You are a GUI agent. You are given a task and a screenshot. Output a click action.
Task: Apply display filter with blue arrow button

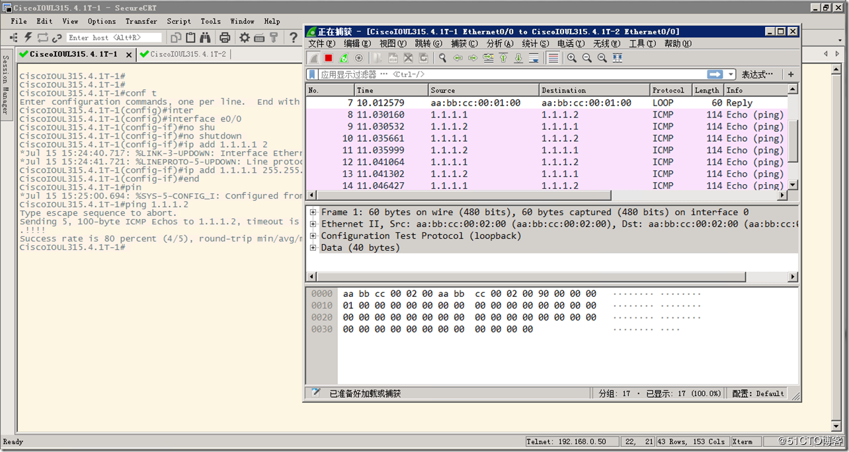click(715, 74)
